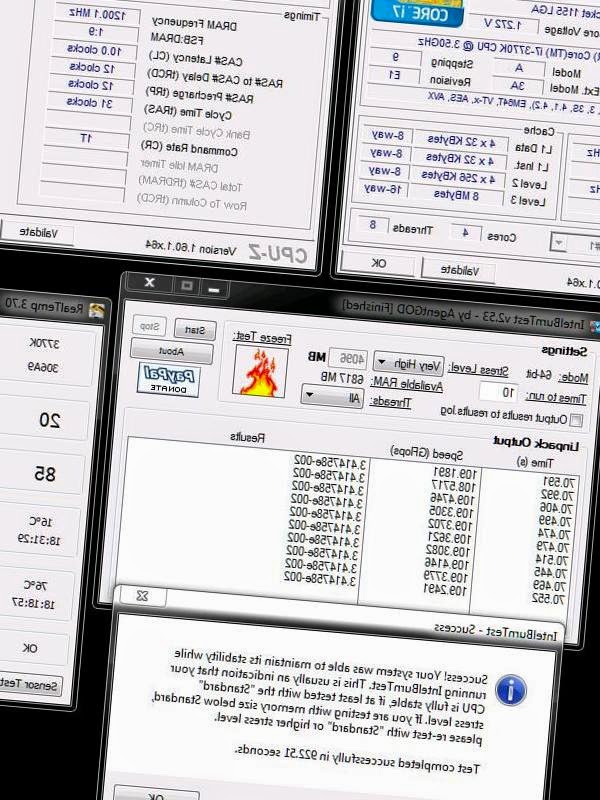
Task: Click the RAS# to CAS# Delay value
Action: (93, 67)
